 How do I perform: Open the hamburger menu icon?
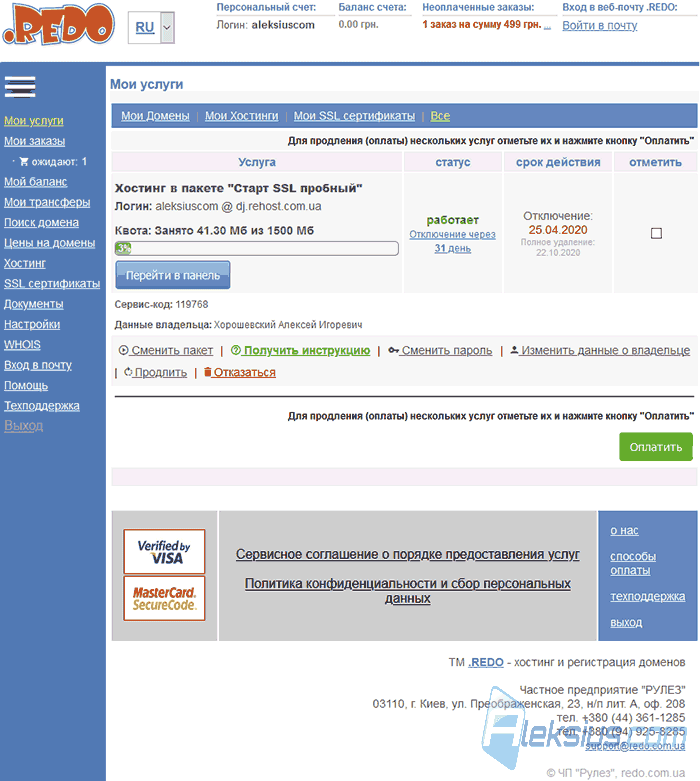point(20,87)
